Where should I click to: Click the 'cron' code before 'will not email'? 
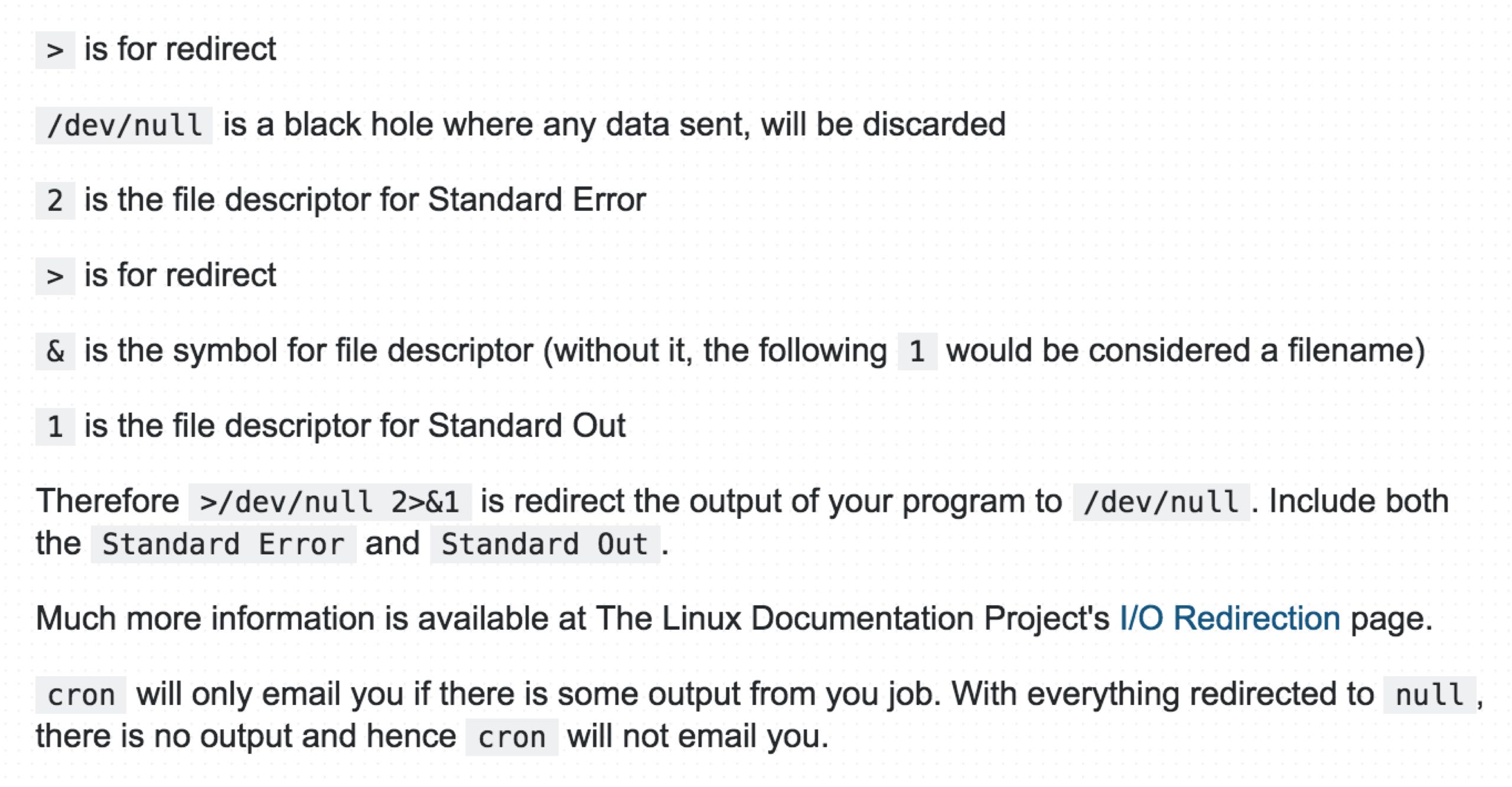[x=511, y=737]
